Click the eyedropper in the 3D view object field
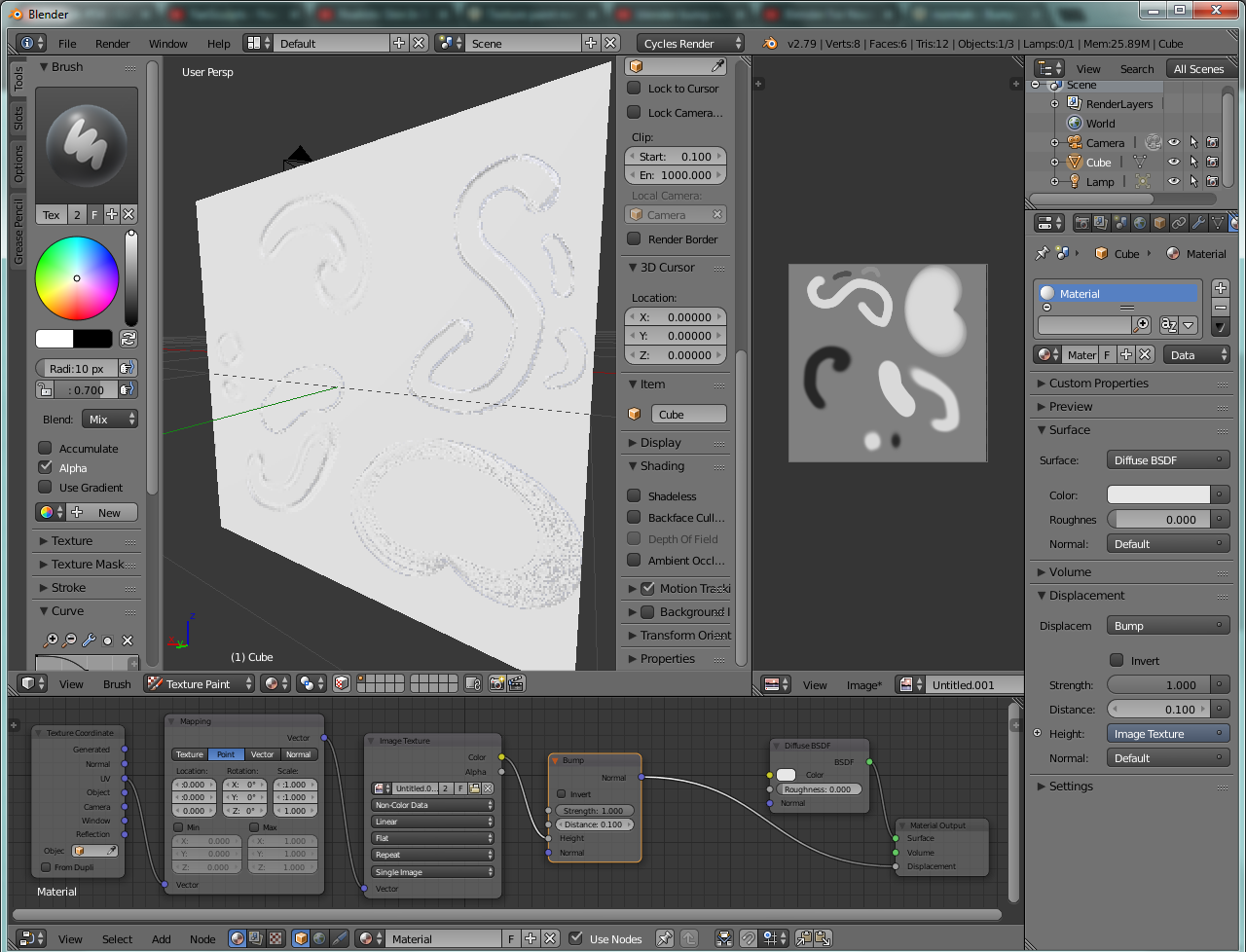The width and height of the screenshot is (1246, 952). tap(717, 66)
